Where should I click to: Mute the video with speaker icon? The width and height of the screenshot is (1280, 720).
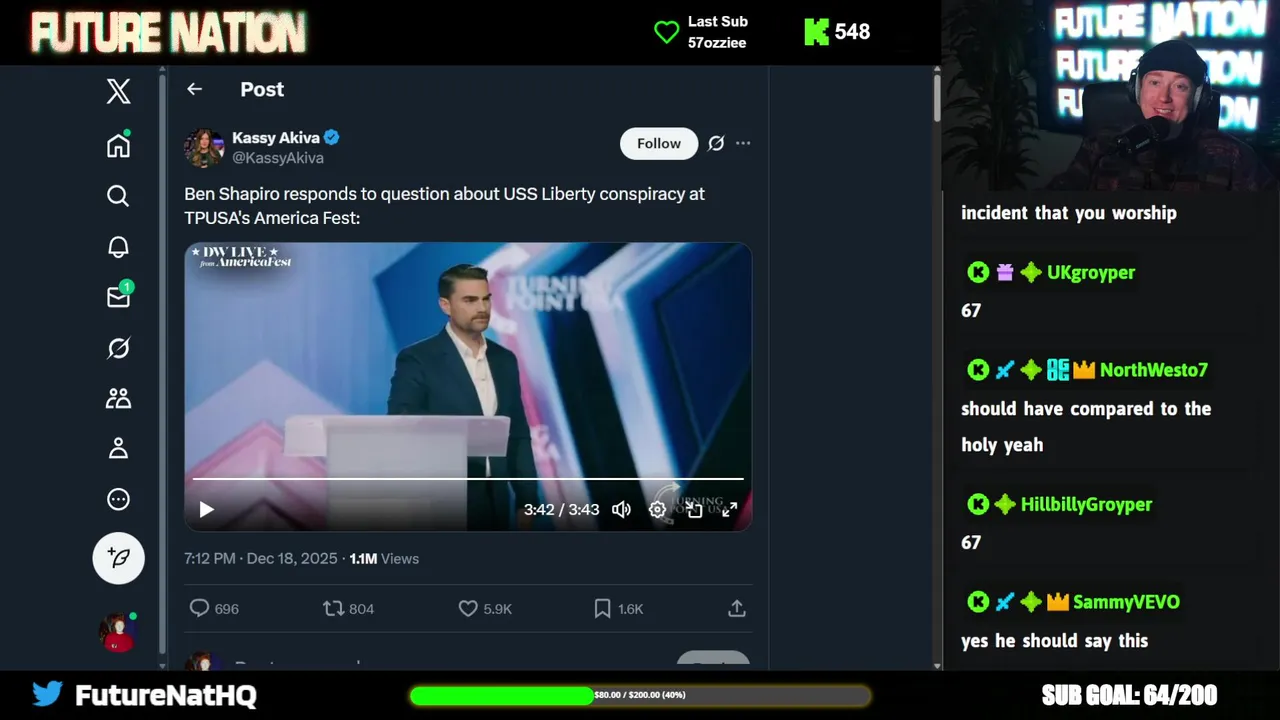622,510
